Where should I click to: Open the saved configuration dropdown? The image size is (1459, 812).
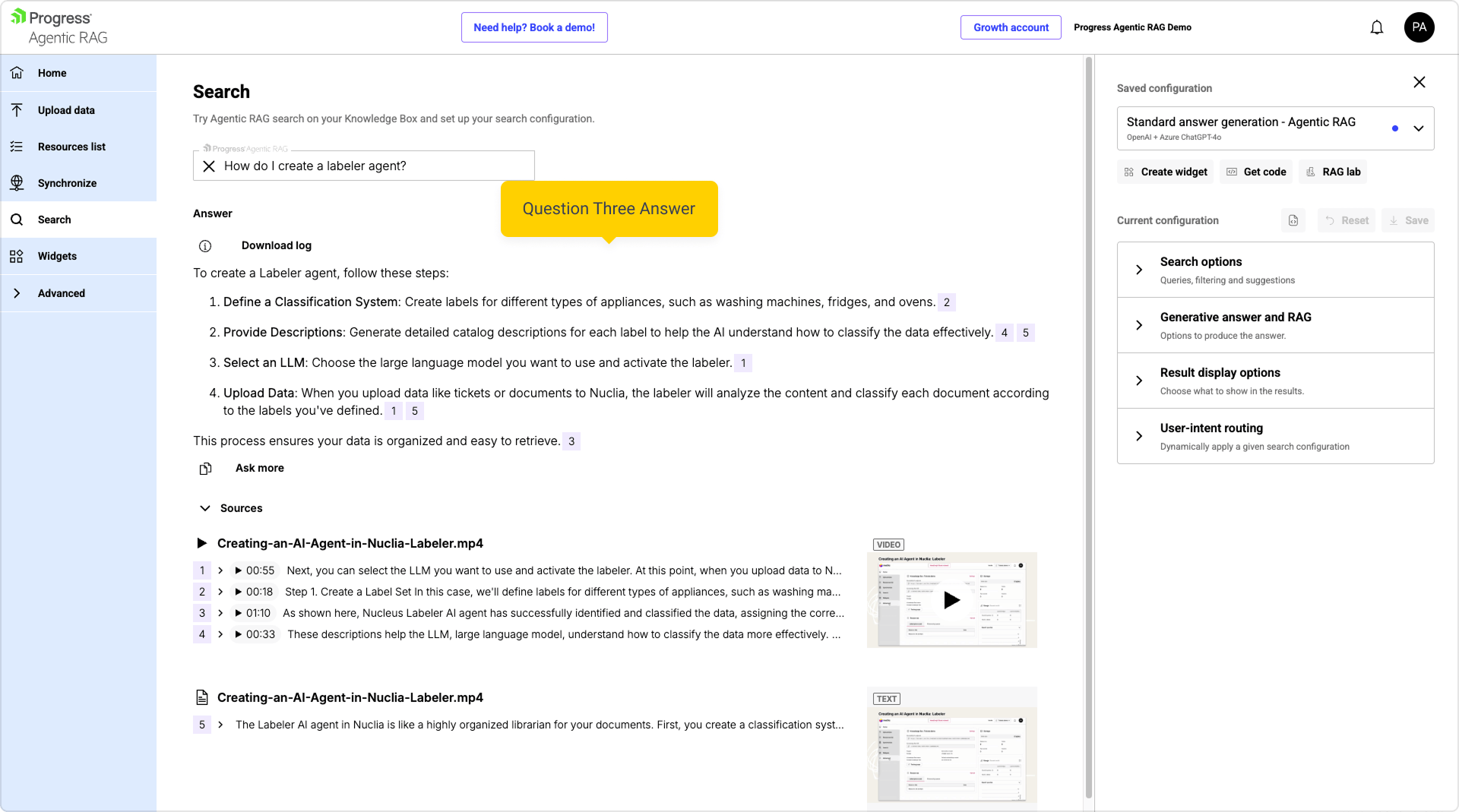pos(1418,128)
